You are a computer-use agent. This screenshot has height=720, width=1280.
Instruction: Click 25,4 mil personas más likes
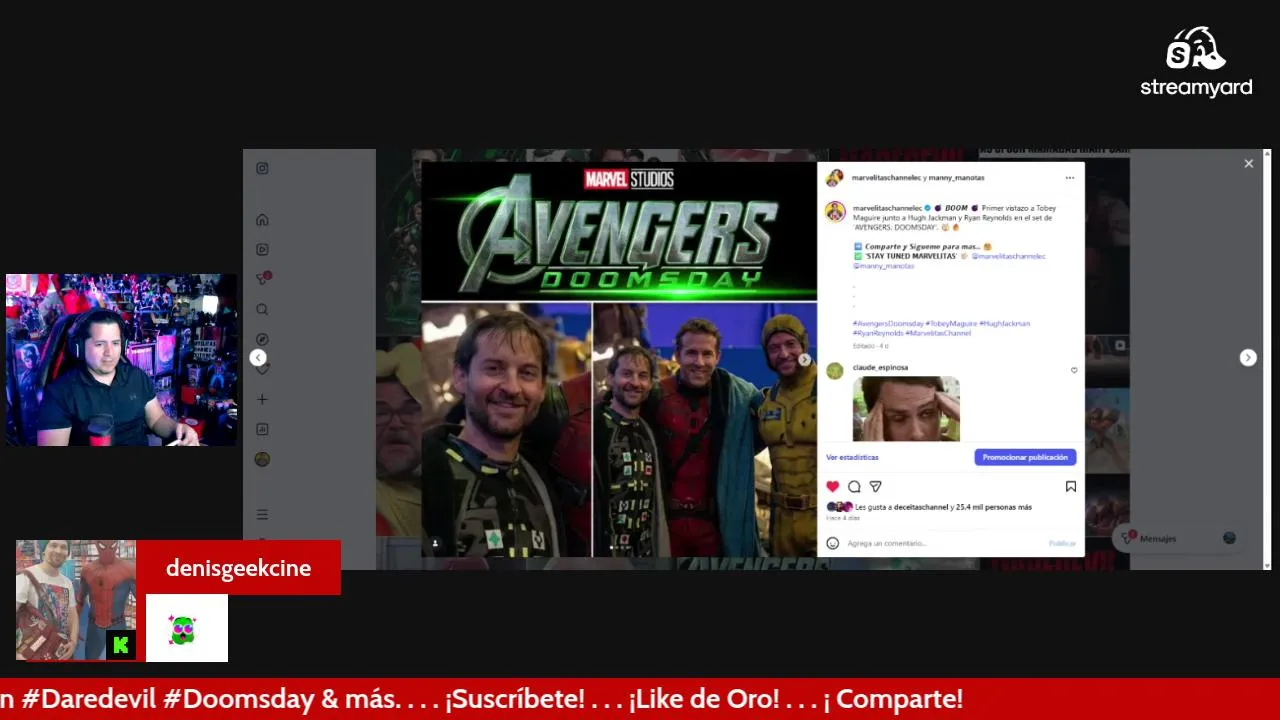[x=994, y=507]
